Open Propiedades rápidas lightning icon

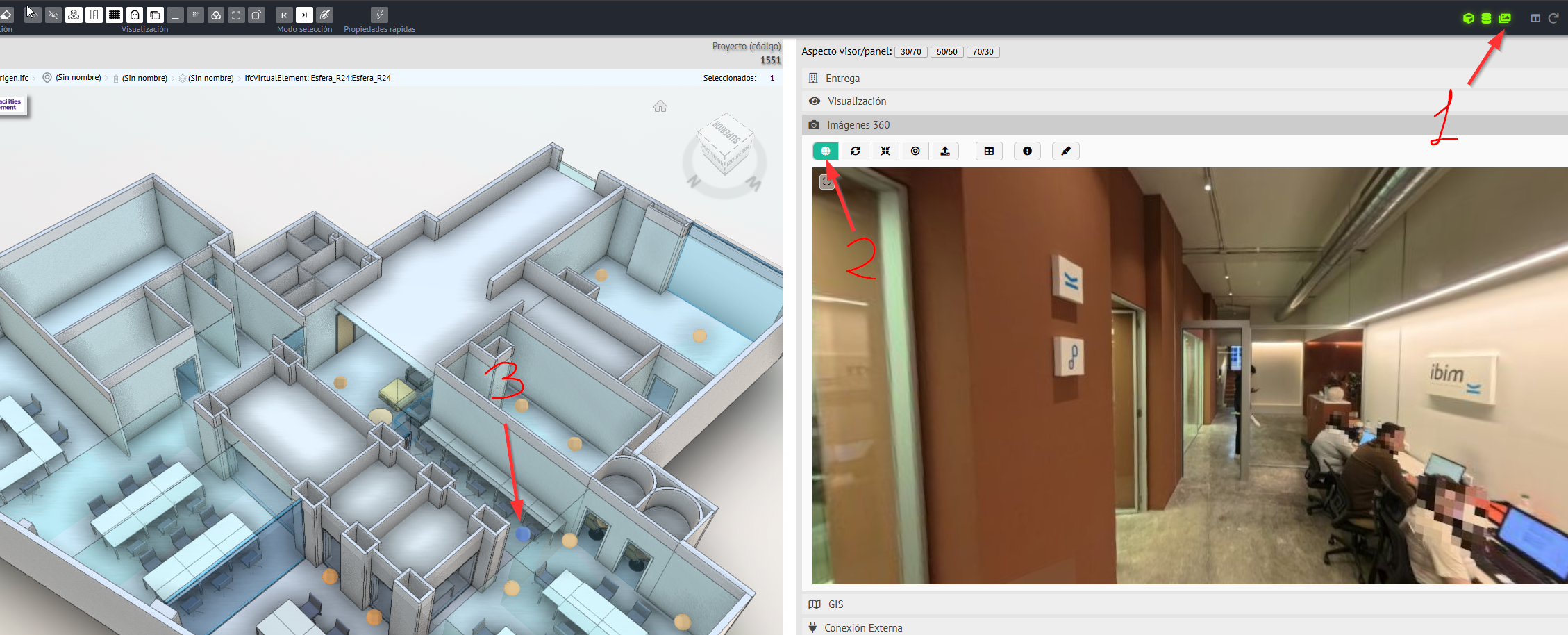pyautogui.click(x=380, y=15)
